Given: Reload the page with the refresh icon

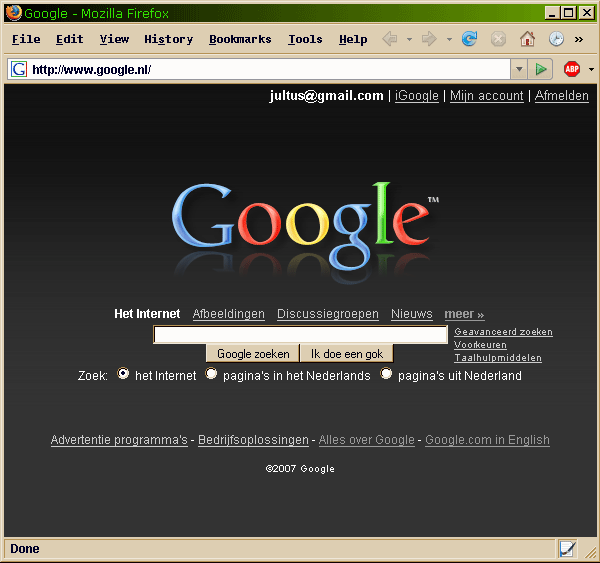Looking at the screenshot, I should pos(470,39).
